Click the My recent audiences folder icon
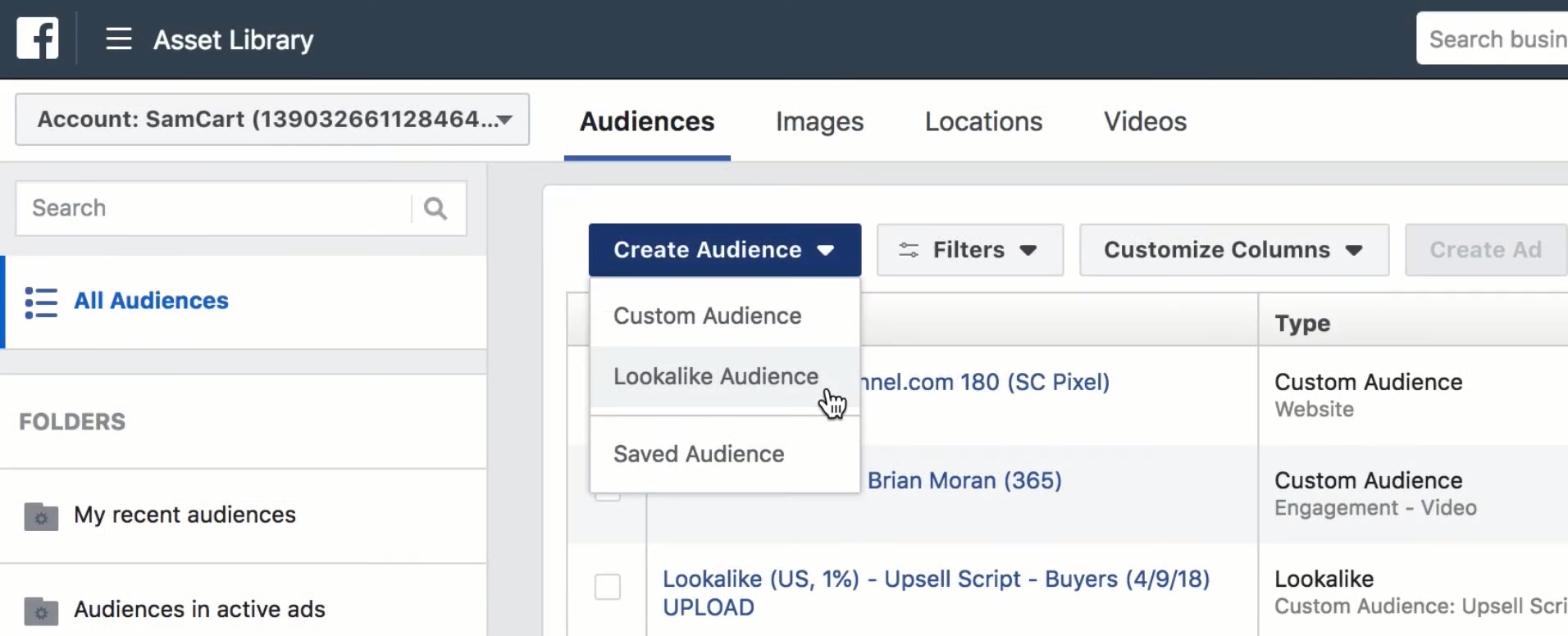The width and height of the screenshot is (1568, 636). coord(41,516)
